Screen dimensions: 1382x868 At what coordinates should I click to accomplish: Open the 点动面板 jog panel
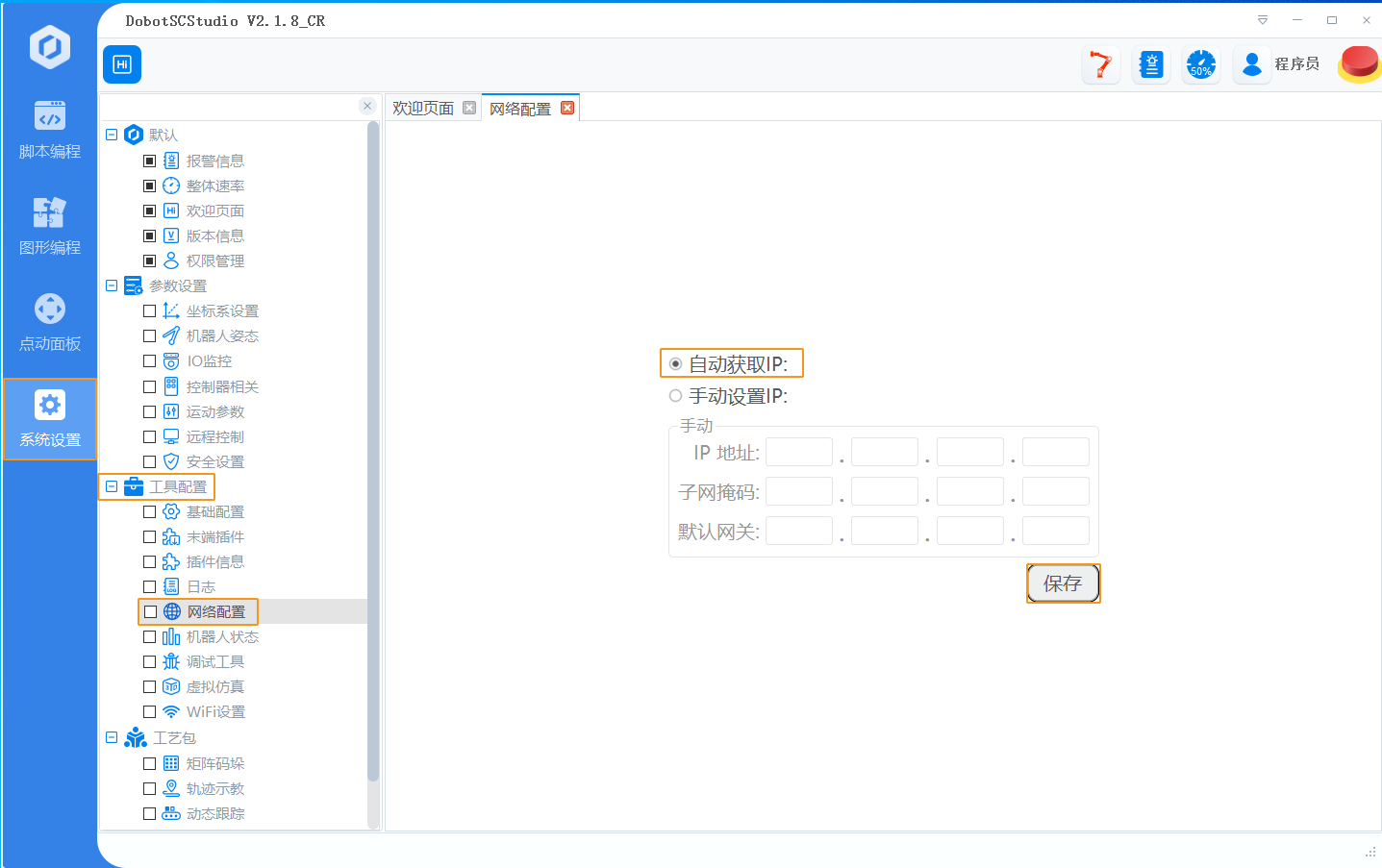click(49, 323)
